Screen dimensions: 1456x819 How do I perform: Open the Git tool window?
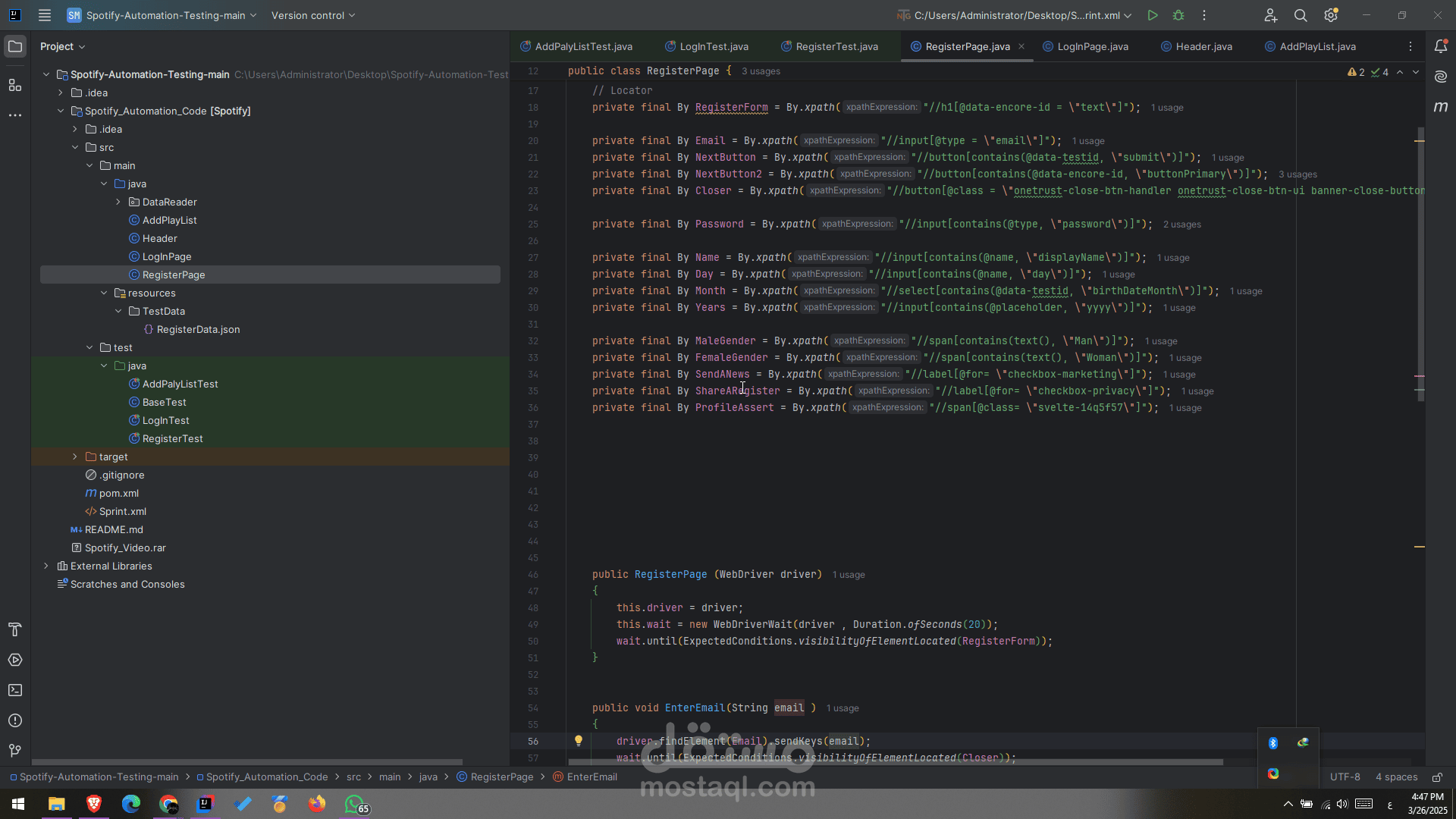tap(15, 751)
